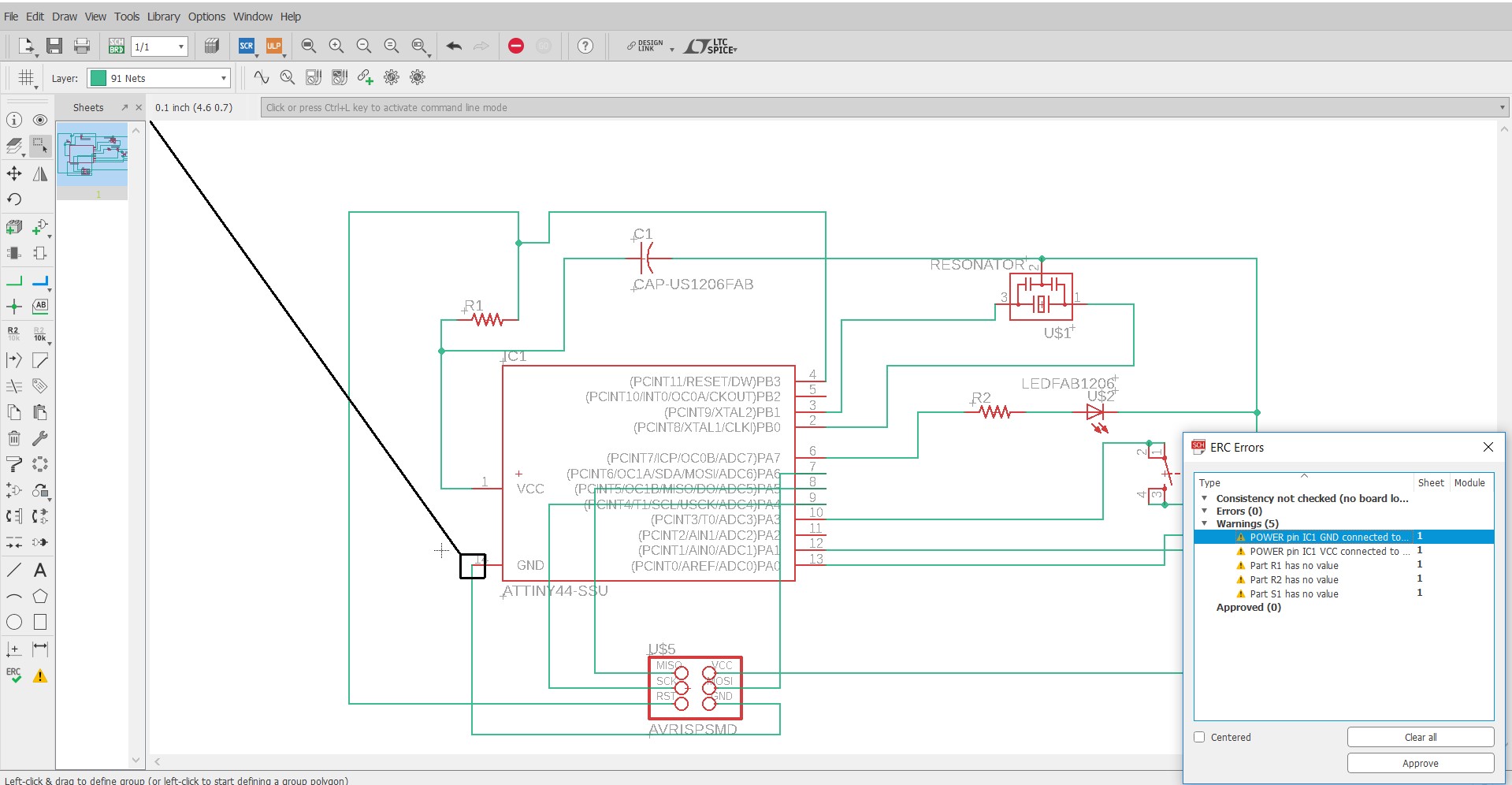1512x785 pixels.
Task: Click the Clear all button
Action: (x=1420, y=737)
